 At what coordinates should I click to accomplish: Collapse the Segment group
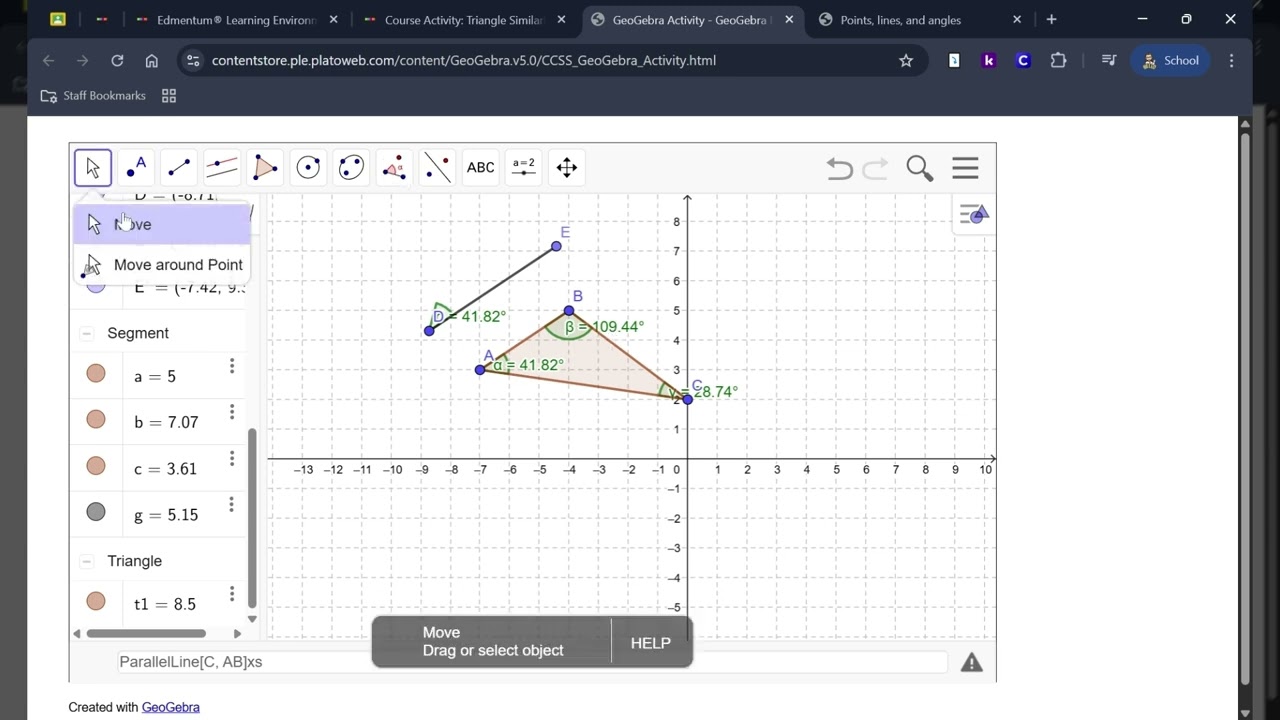coord(87,333)
